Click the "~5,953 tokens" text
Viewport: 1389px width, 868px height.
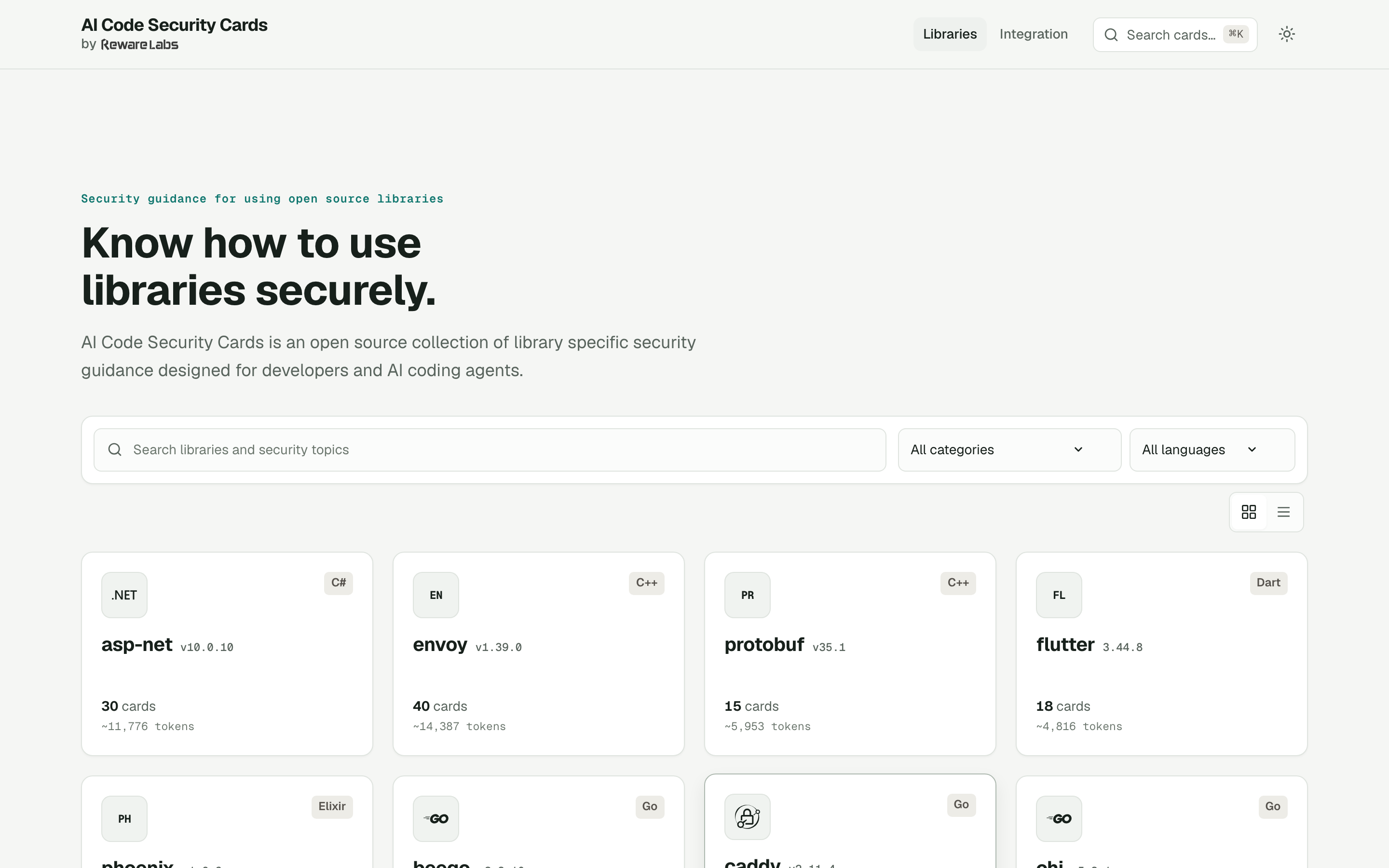pos(767,726)
